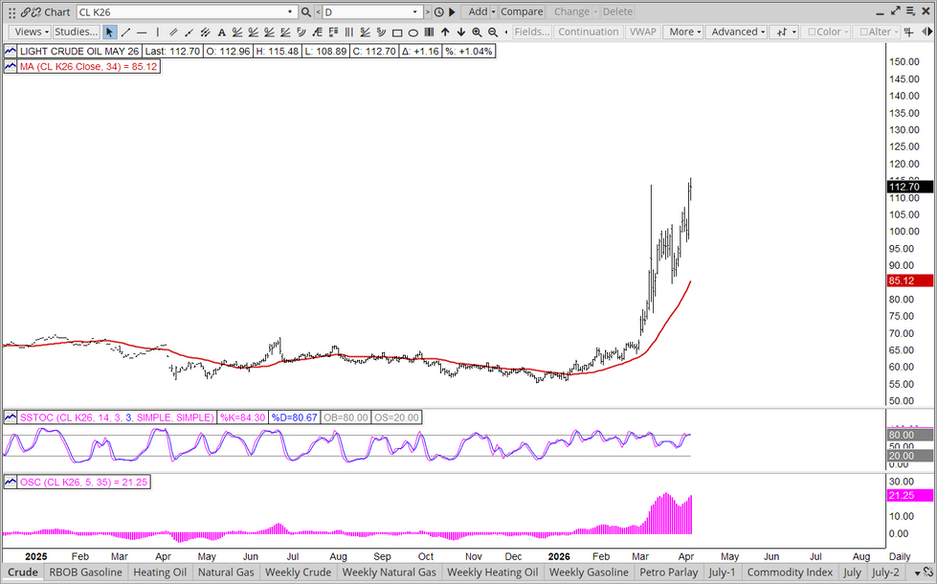Click the LIGHT CRUDE OIL legend chart icon
This screenshot has height=584, width=937.
click(10, 51)
